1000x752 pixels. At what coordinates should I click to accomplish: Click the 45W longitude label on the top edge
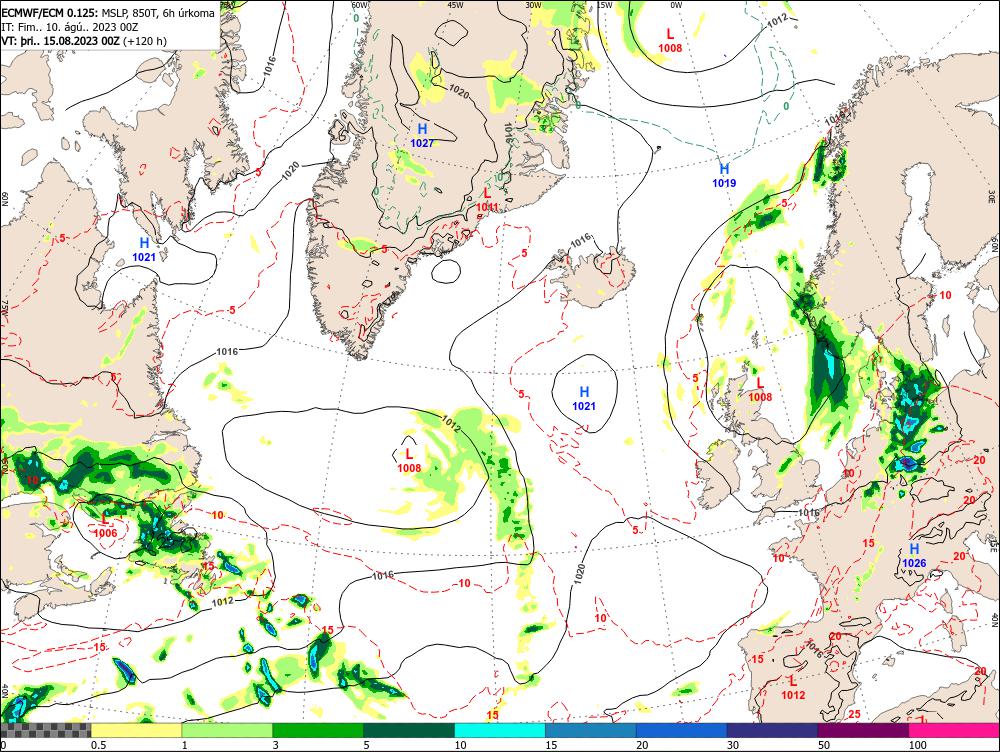[x=455, y=5]
